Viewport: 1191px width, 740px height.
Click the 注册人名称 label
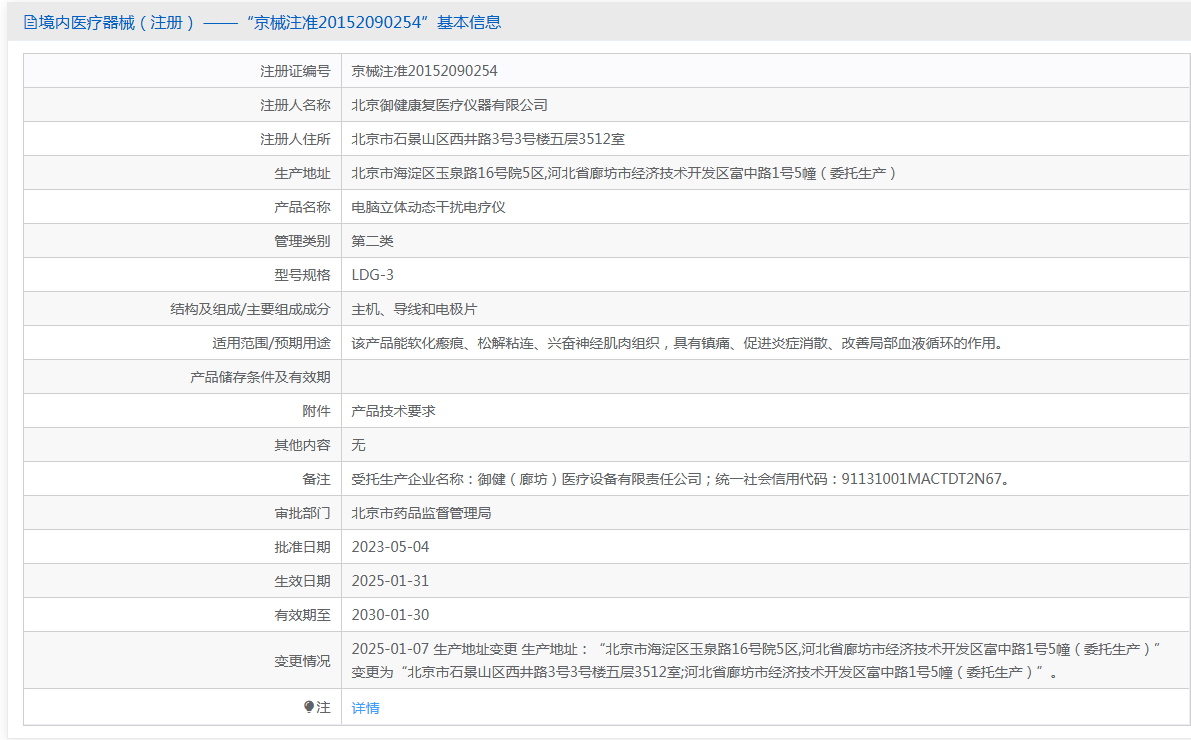(295, 105)
